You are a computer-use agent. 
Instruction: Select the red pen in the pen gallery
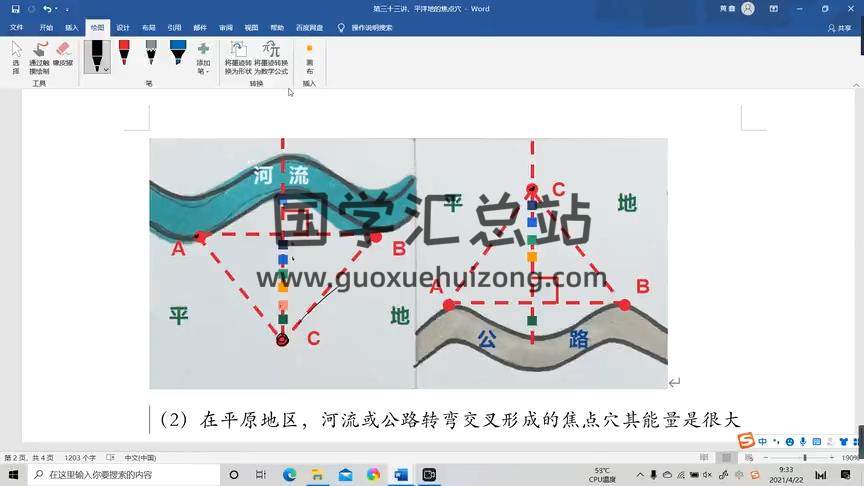[124, 54]
